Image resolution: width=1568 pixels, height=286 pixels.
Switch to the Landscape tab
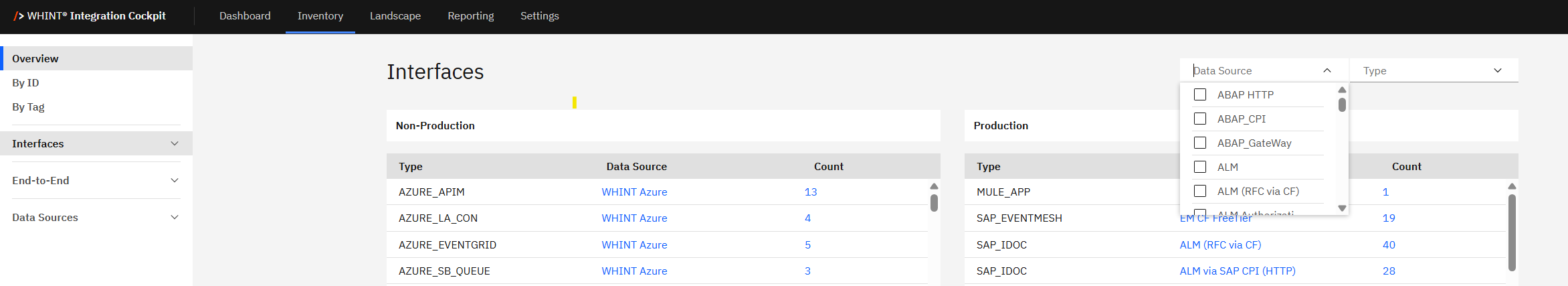tap(395, 16)
